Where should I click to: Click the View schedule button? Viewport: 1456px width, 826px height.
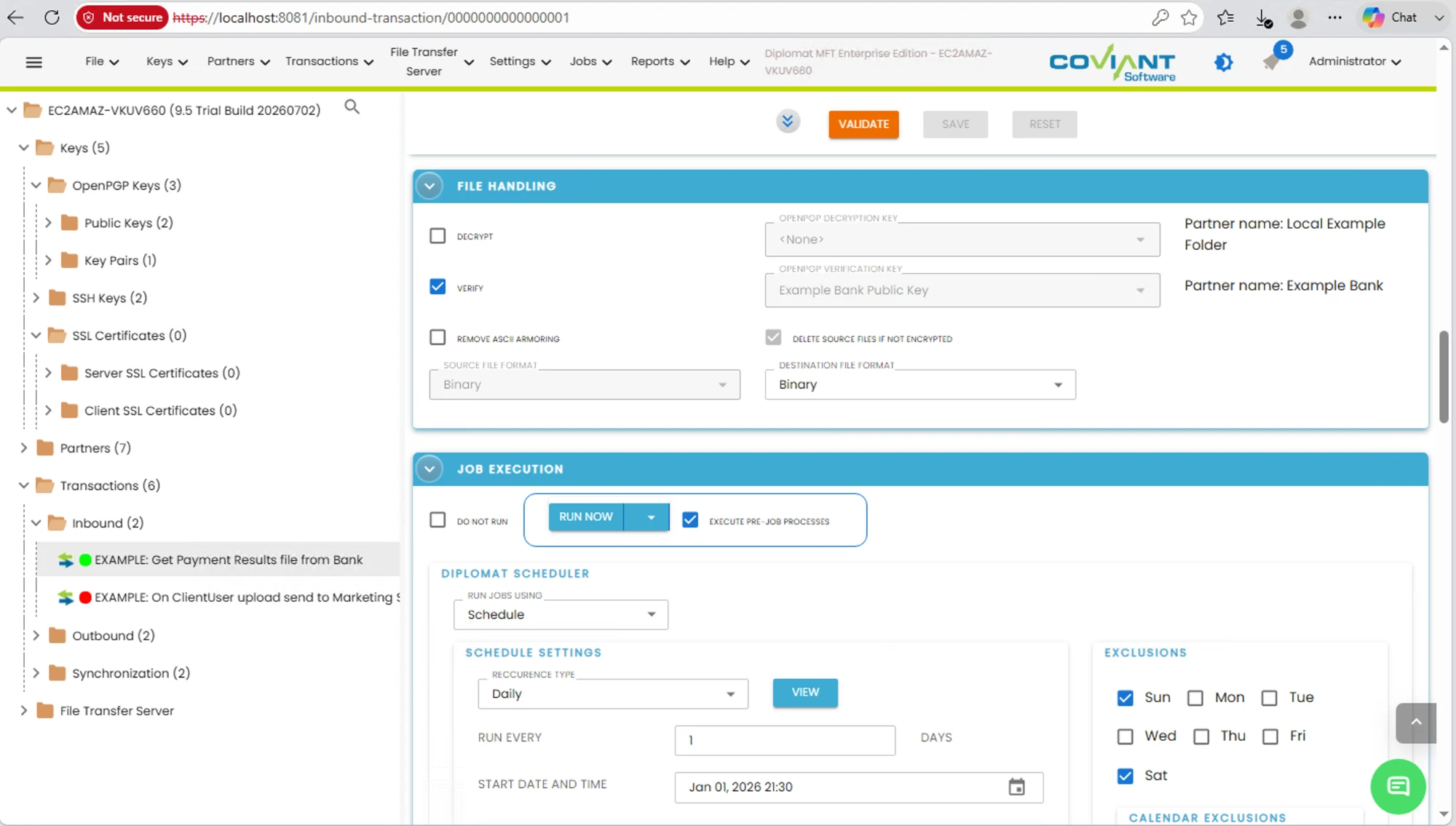click(x=805, y=693)
